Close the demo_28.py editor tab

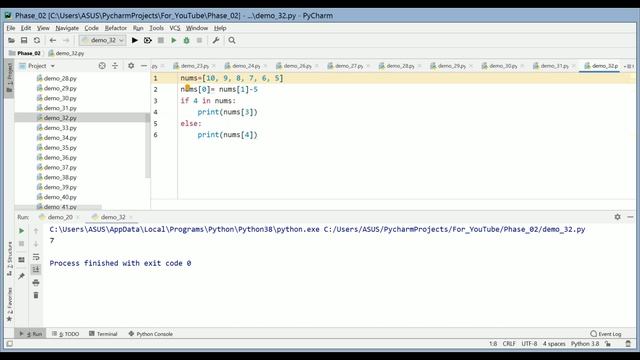click(420, 66)
